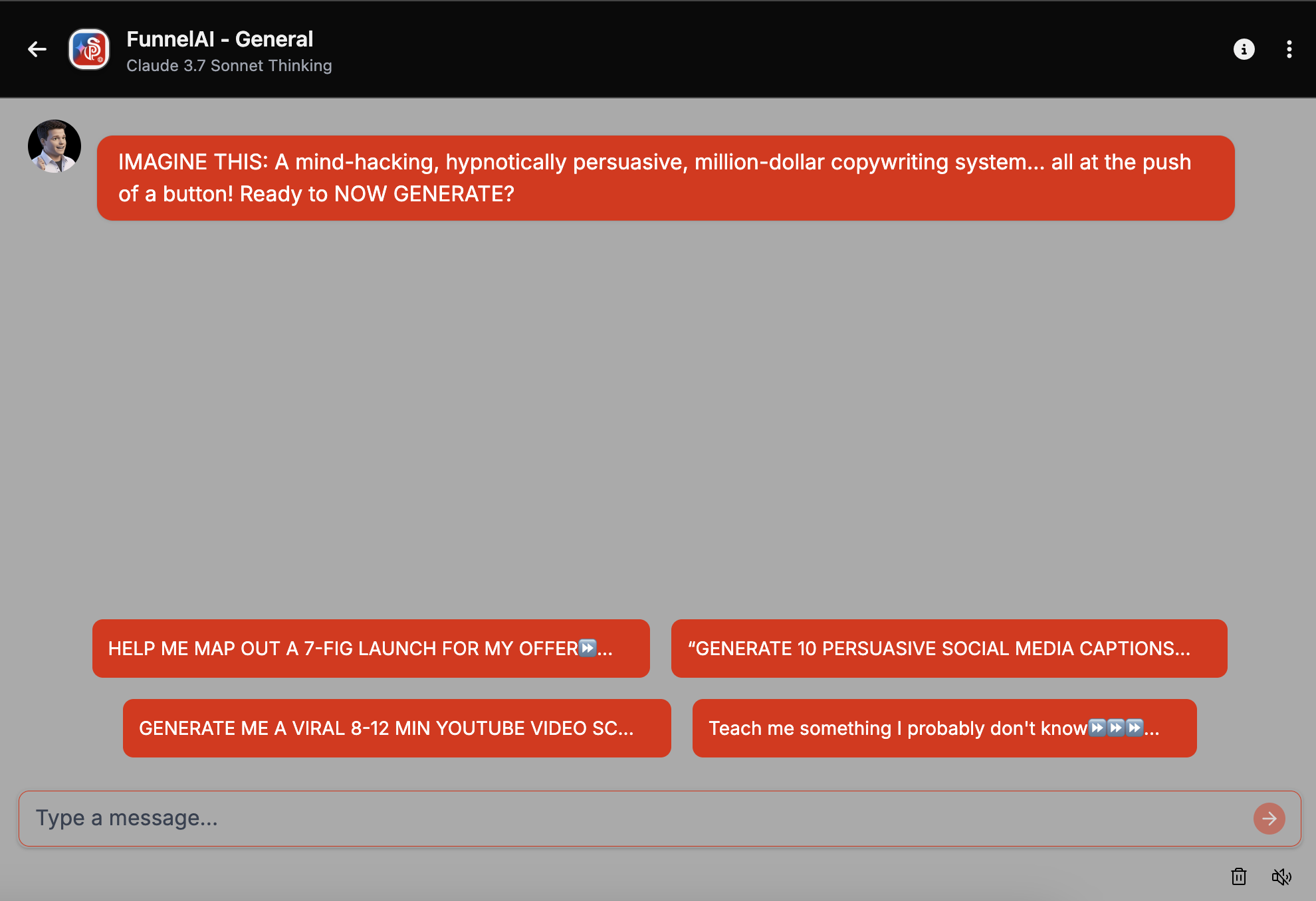This screenshot has height=901, width=1316.
Task: Click 'Teach me something I probably don't know'
Action: click(x=897, y=728)
